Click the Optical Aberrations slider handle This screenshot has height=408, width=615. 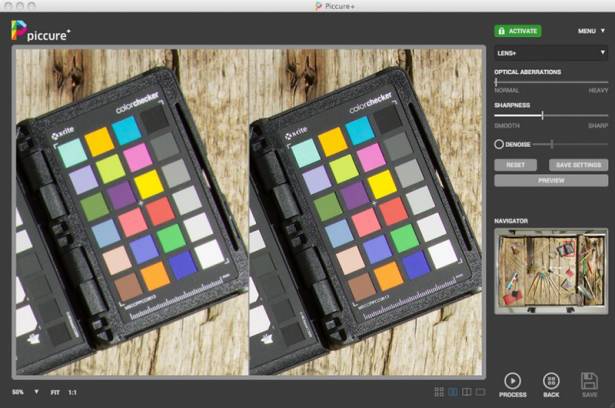(496, 82)
